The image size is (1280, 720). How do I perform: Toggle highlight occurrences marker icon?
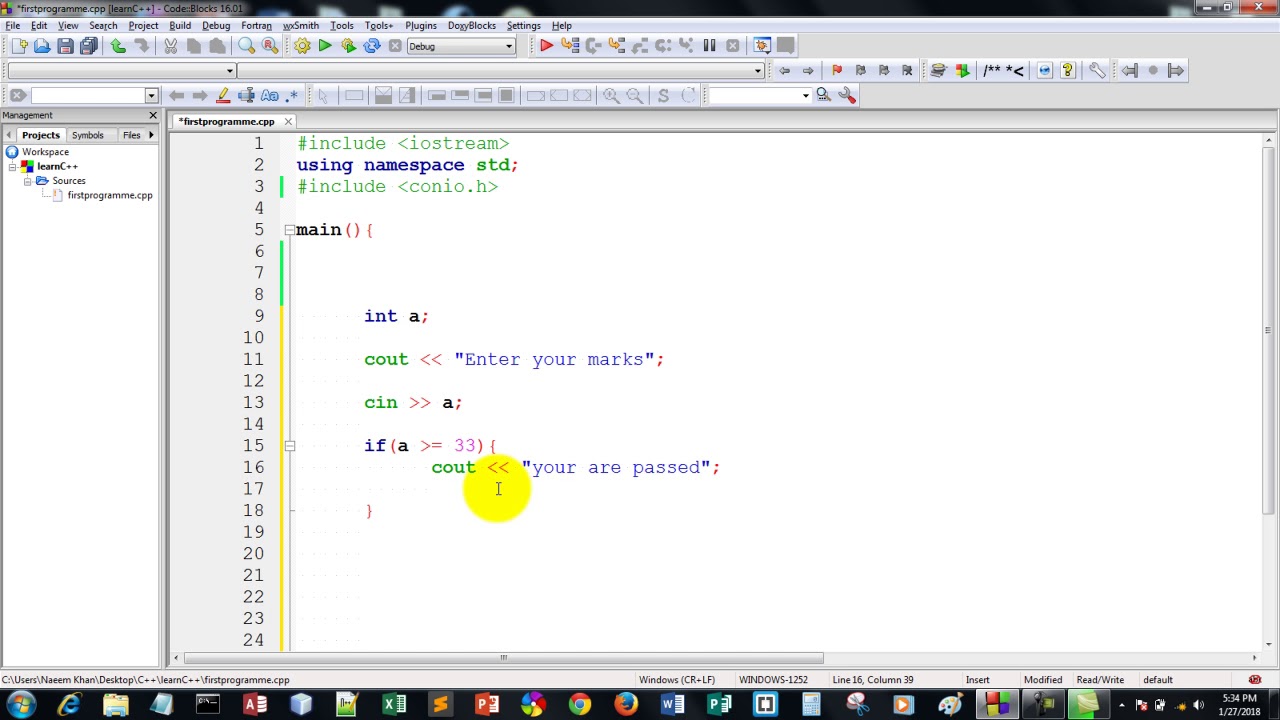pos(223,95)
